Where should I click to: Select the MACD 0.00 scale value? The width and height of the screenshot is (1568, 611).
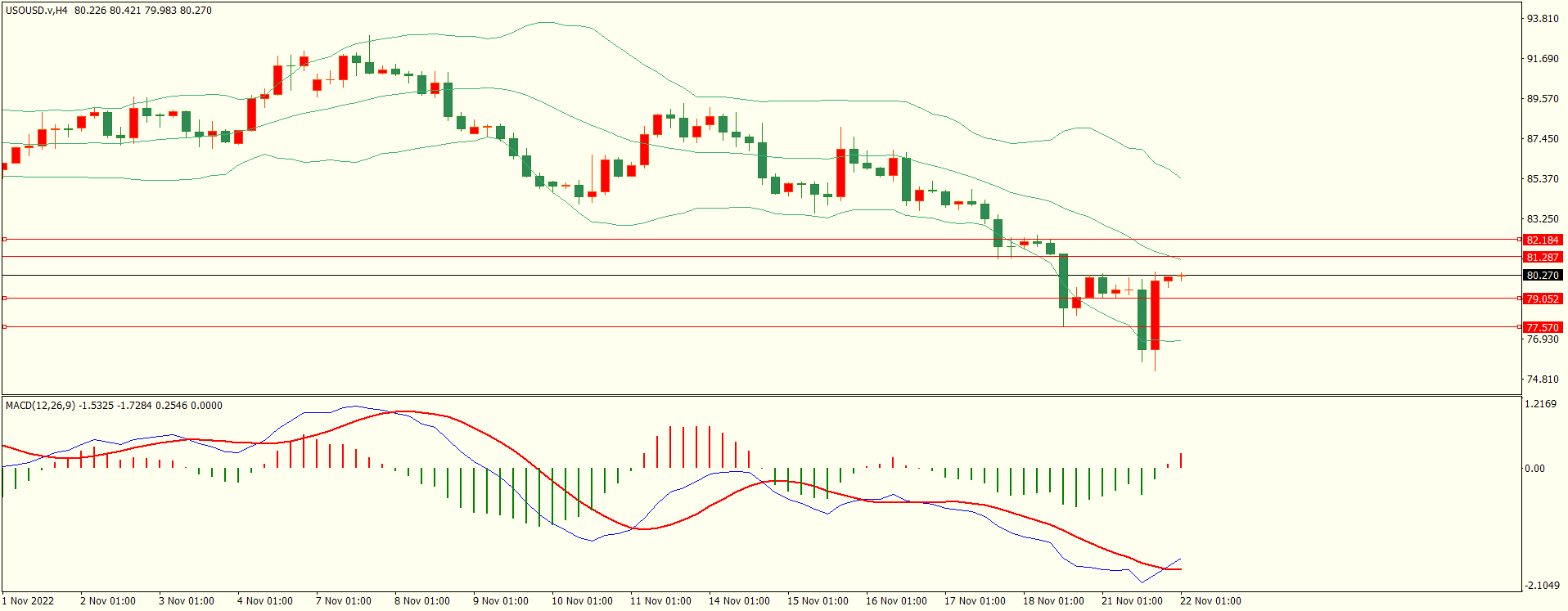[x=1534, y=469]
